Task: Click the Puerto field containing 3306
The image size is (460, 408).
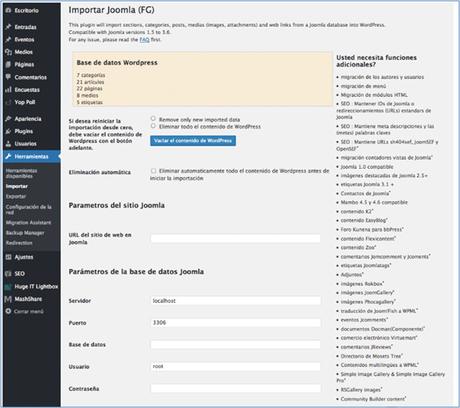Action: pos(236,323)
